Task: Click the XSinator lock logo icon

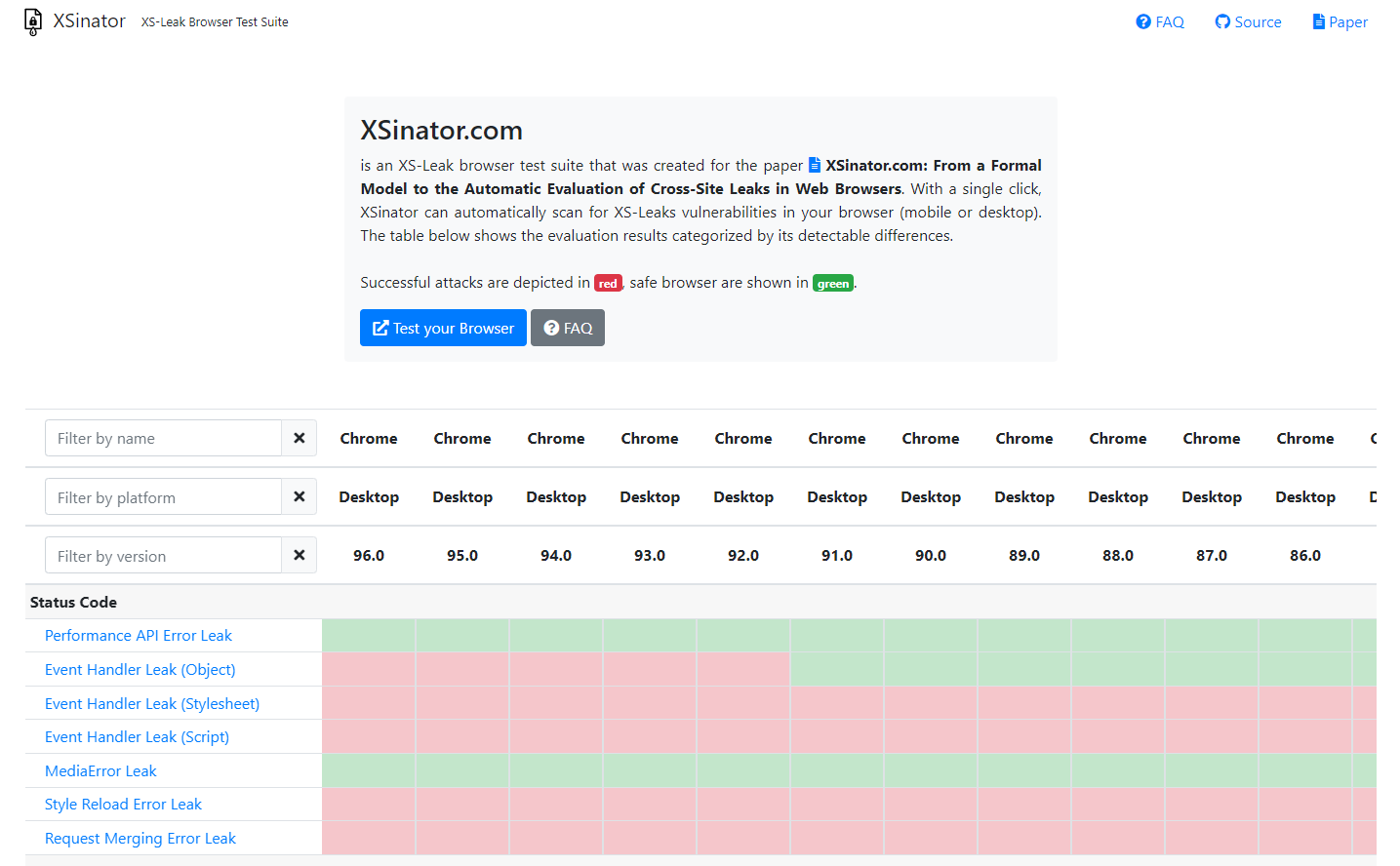Action: click(33, 21)
